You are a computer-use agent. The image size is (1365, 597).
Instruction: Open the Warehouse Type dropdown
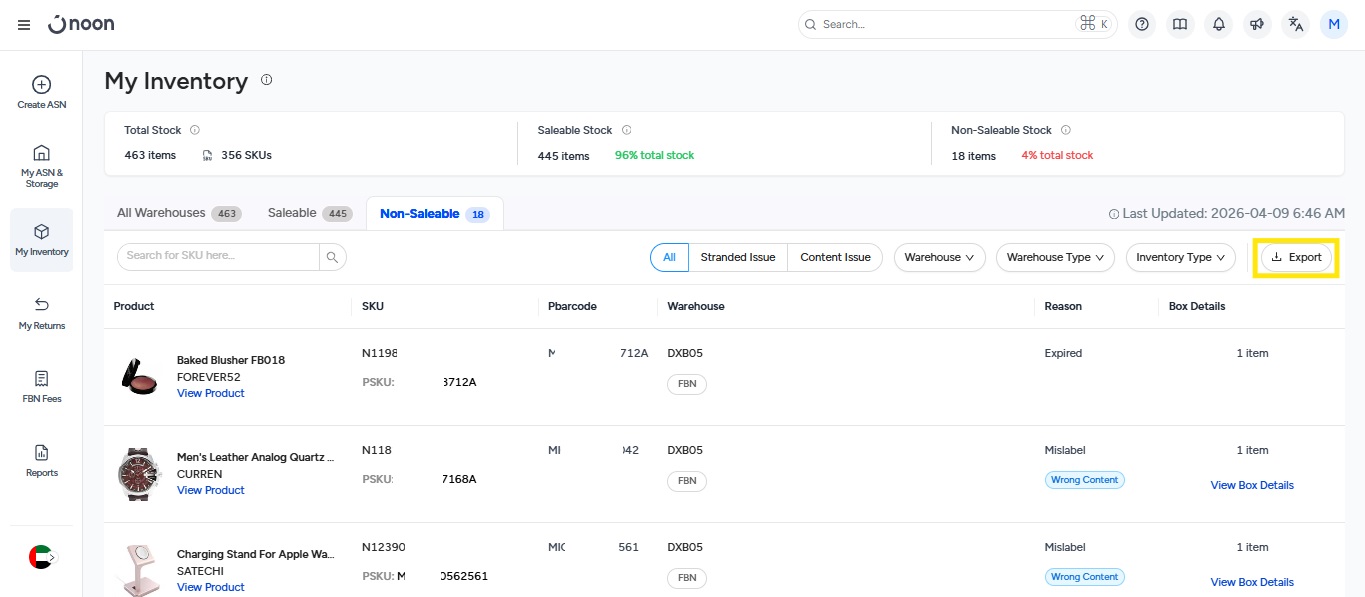click(1055, 257)
